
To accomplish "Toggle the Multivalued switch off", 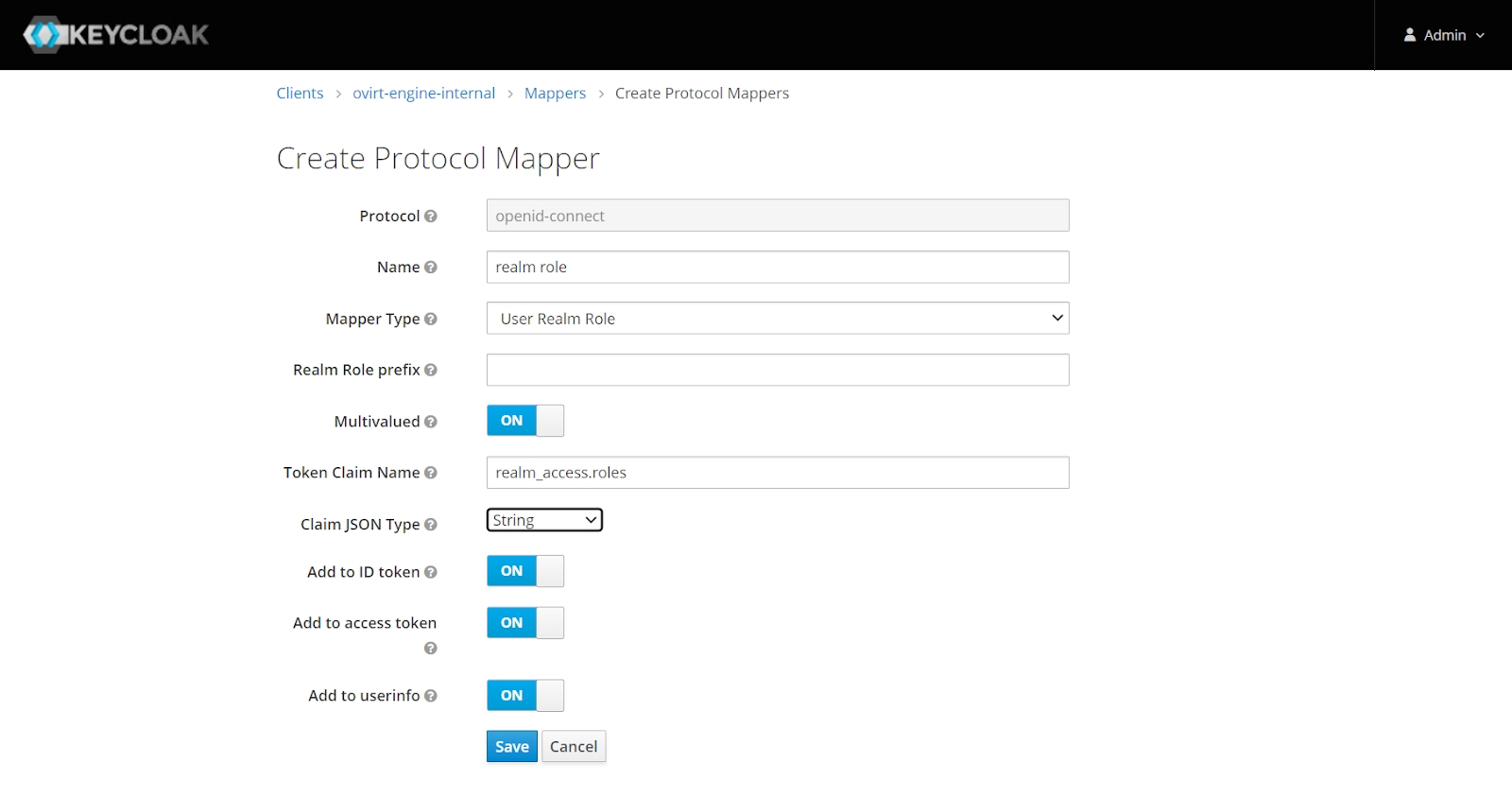I will [x=525, y=421].
